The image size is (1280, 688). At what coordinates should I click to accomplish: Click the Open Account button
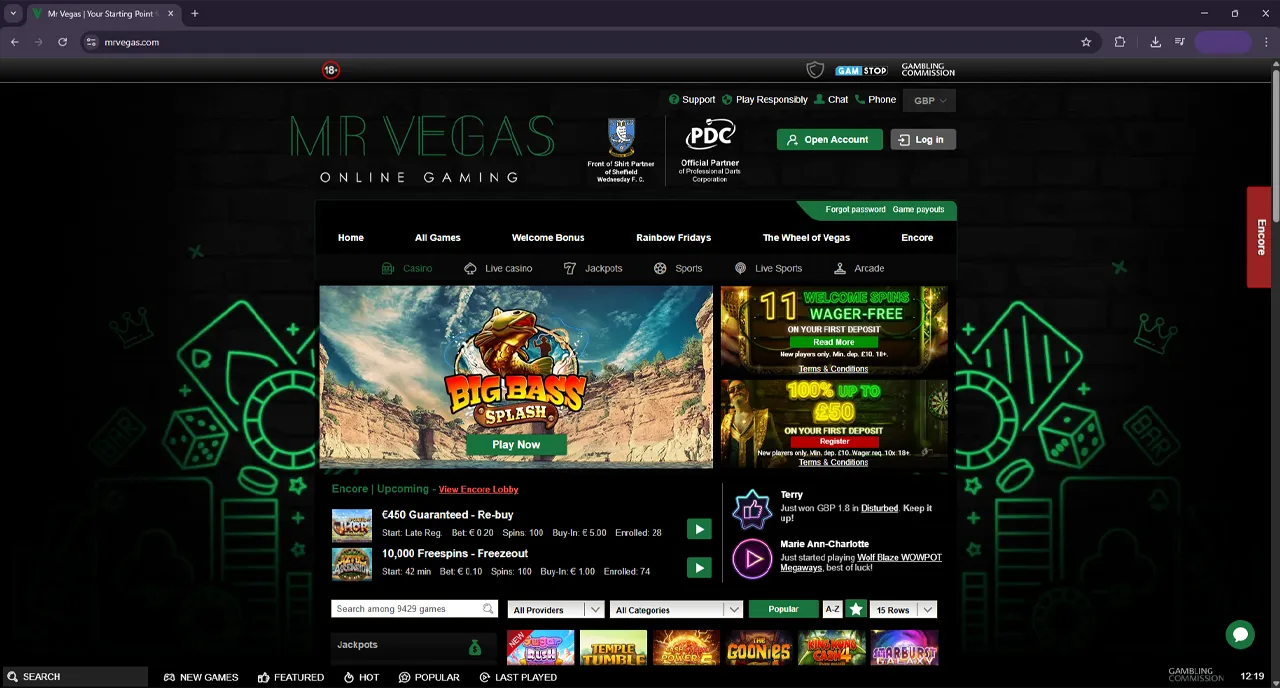pos(829,140)
